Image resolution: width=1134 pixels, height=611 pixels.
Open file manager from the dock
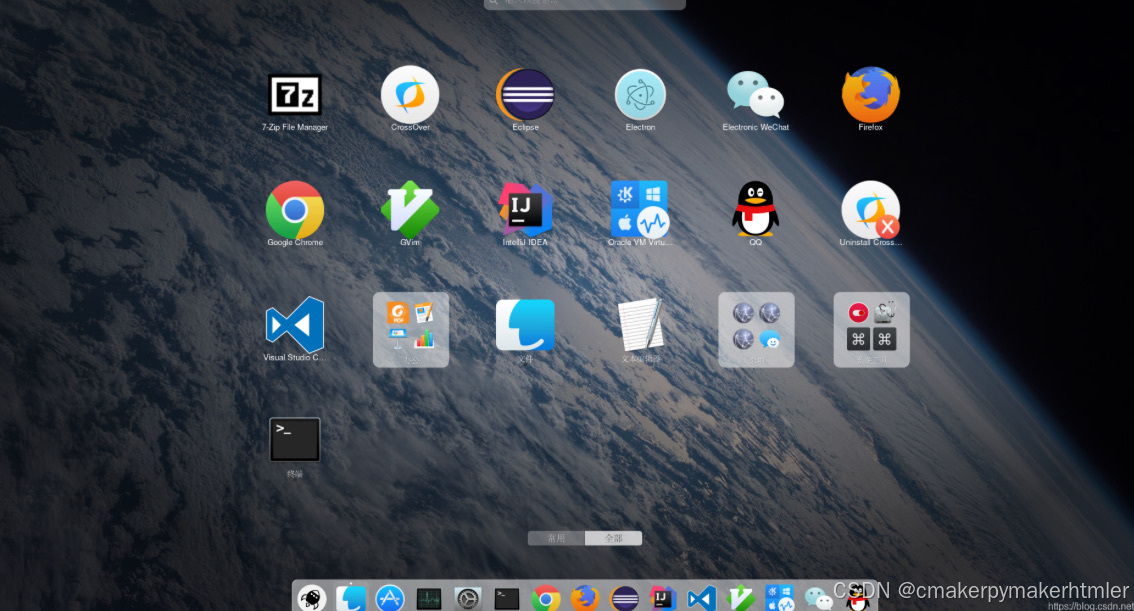351,599
